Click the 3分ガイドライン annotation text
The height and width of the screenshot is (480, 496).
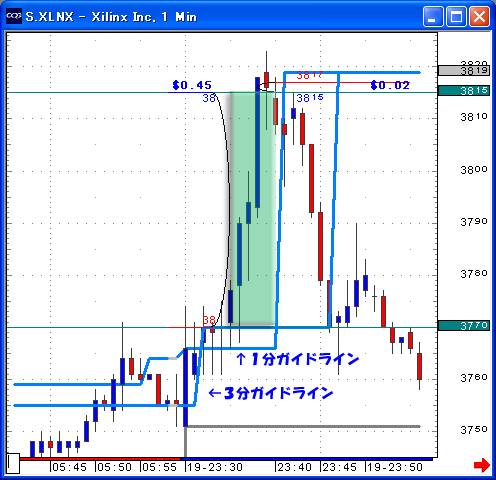pyautogui.click(x=271, y=393)
